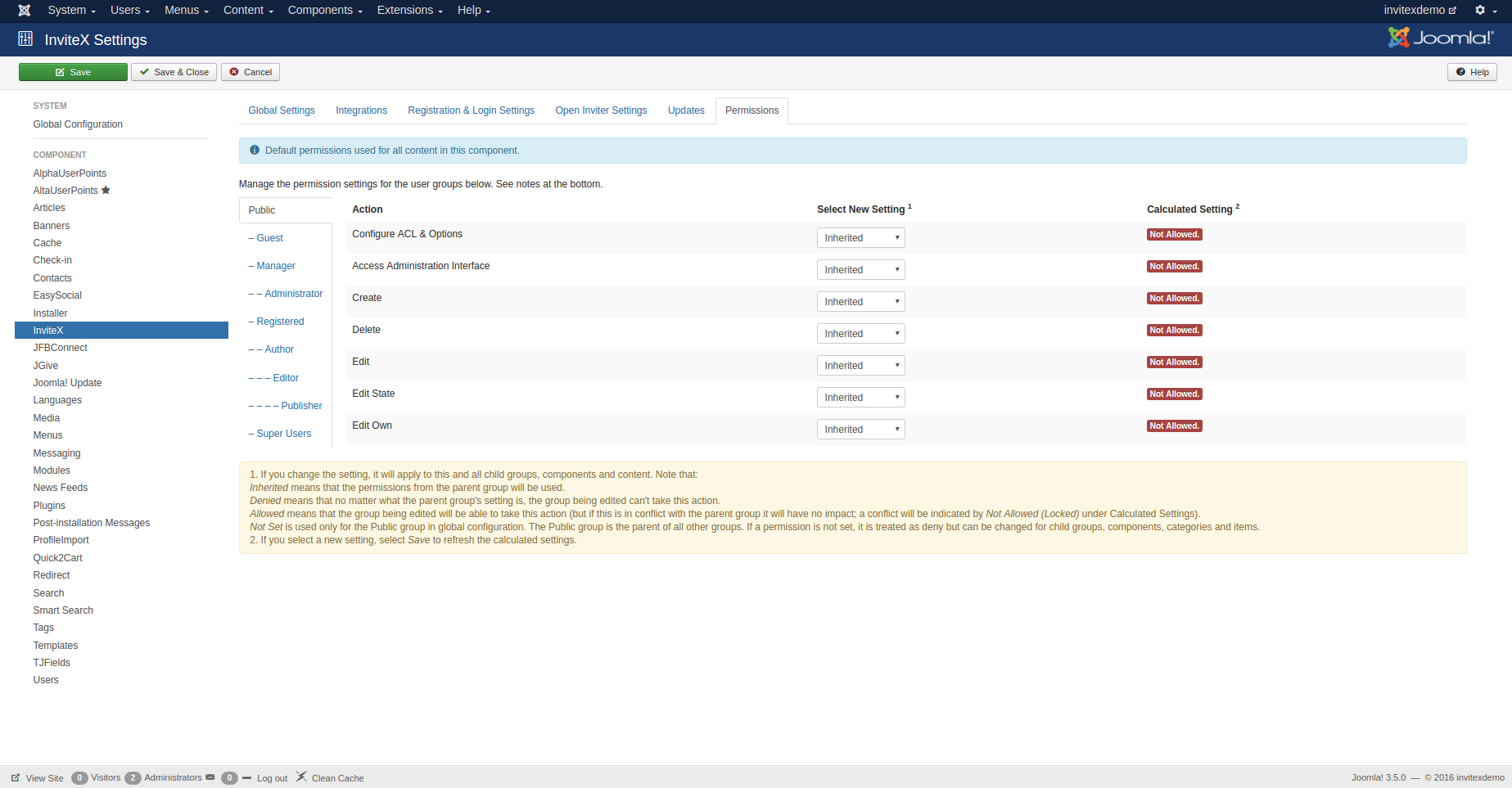Click the messages envelope icon in footer
Viewport: 1512px width, 788px height.
[210, 777]
